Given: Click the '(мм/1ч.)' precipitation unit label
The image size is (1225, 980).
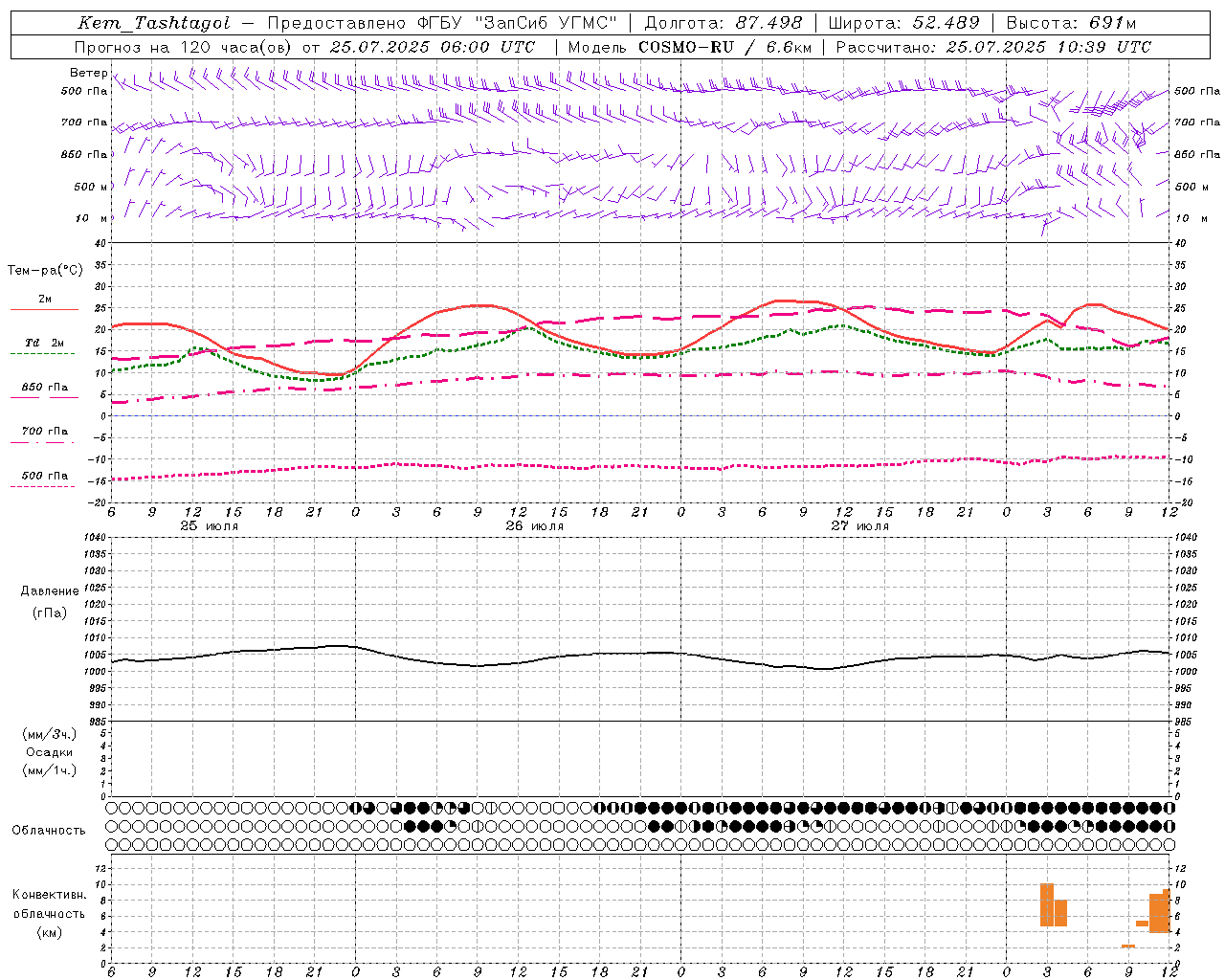Looking at the screenshot, I should [x=50, y=770].
